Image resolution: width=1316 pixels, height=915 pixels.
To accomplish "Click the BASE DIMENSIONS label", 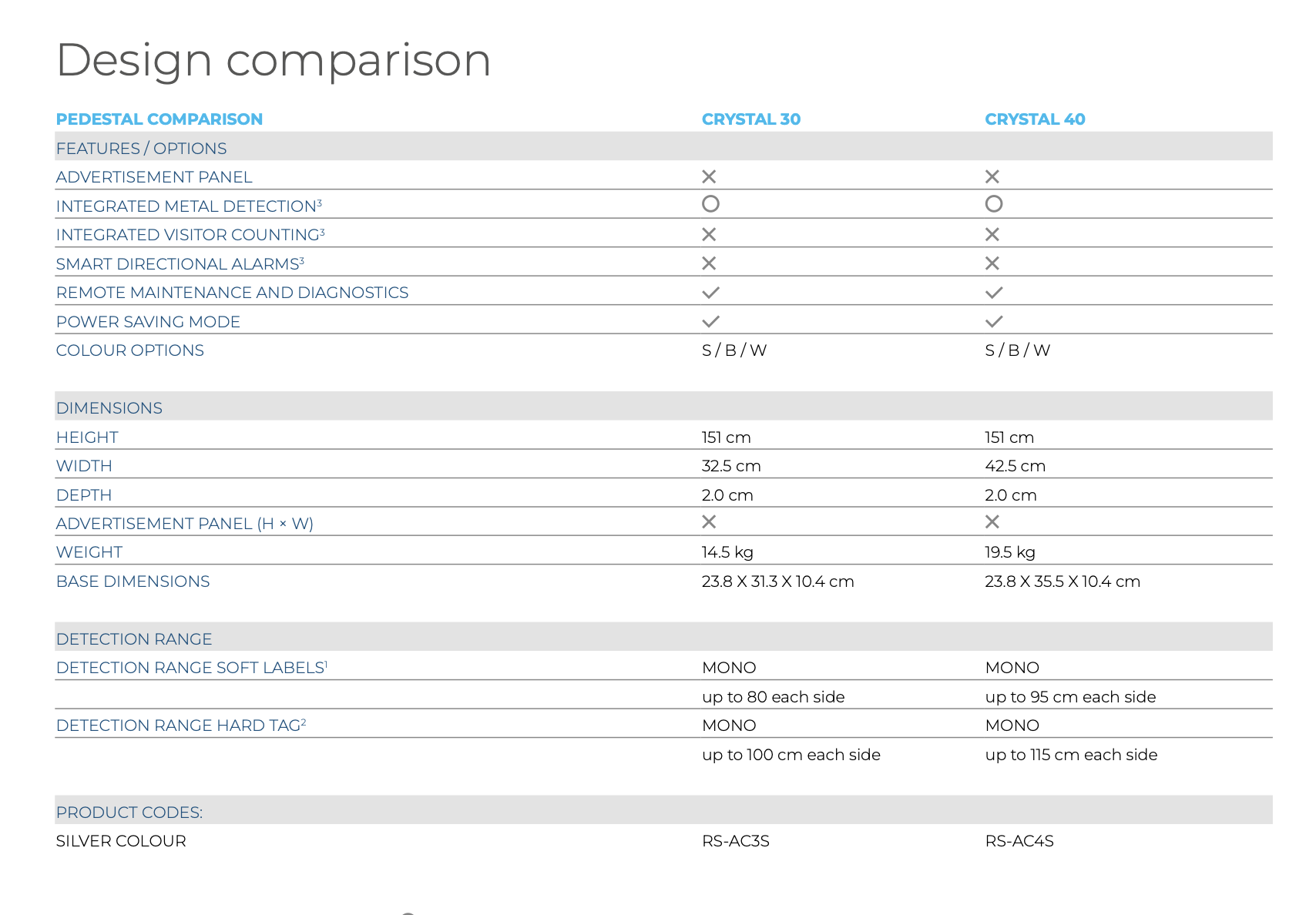I will 133,582.
